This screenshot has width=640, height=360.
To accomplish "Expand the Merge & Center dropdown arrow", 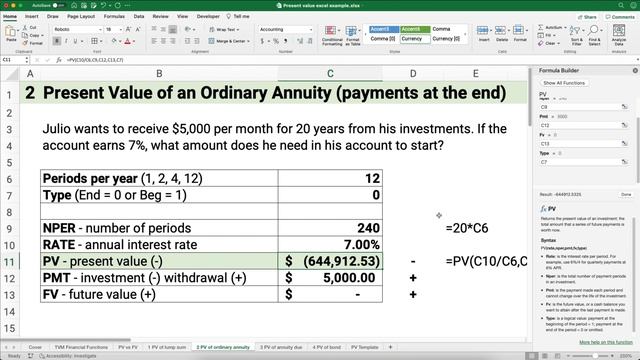I will pos(248,41).
